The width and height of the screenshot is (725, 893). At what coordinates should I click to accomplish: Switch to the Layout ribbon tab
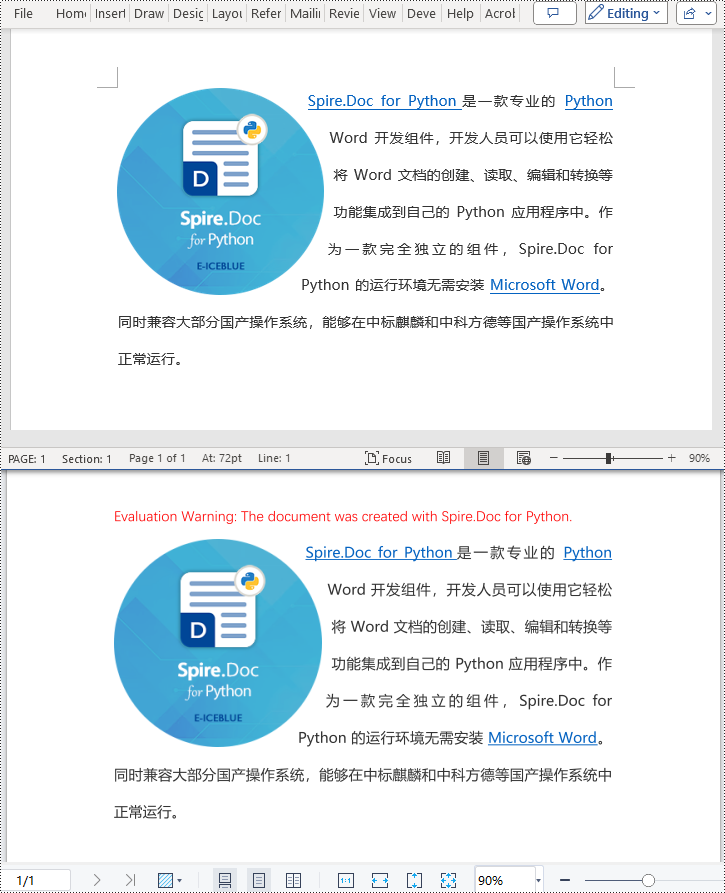click(x=227, y=13)
